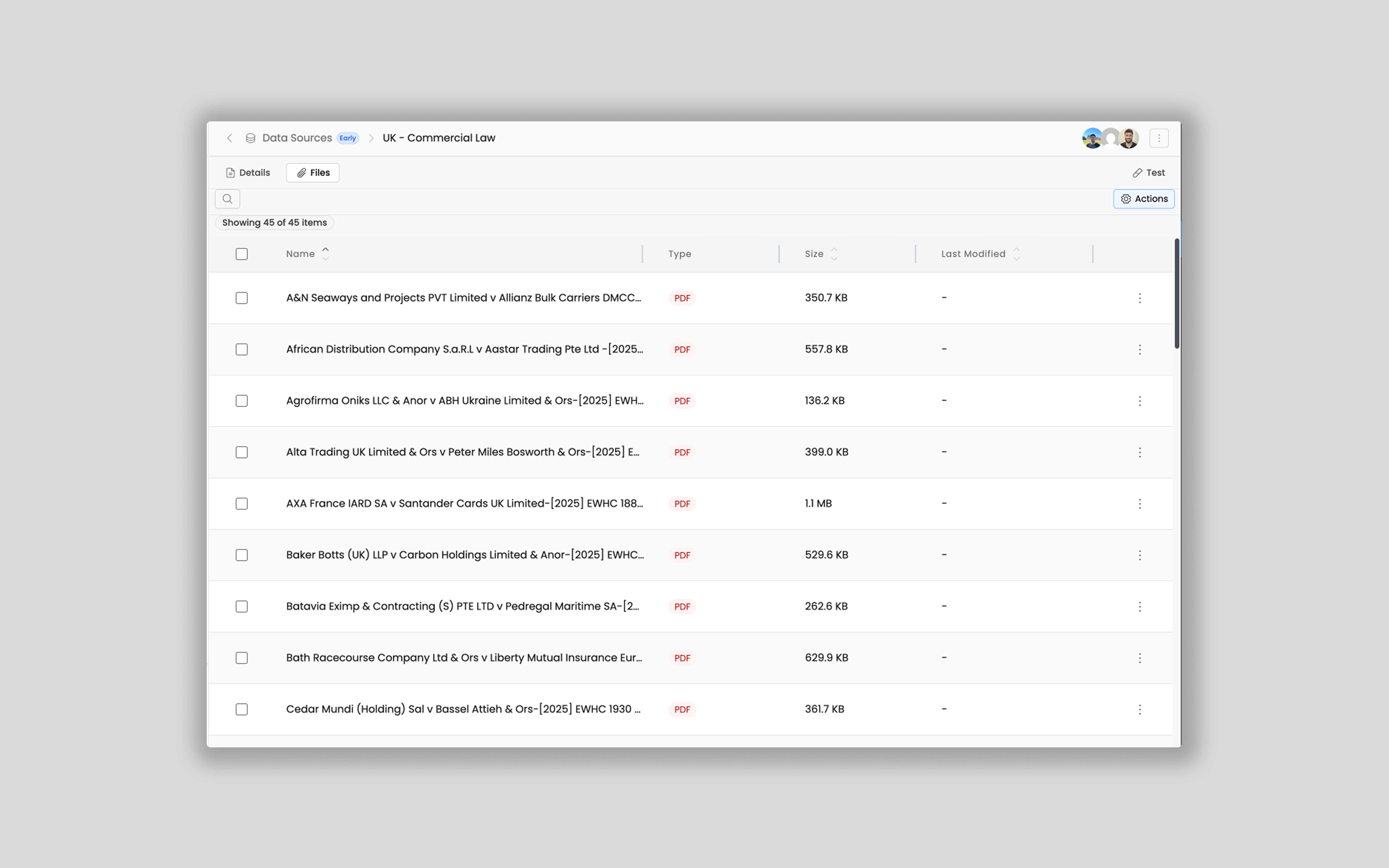The width and height of the screenshot is (1389, 868).
Task: Go to Data Sources breadcrumb link
Action: coord(297,138)
